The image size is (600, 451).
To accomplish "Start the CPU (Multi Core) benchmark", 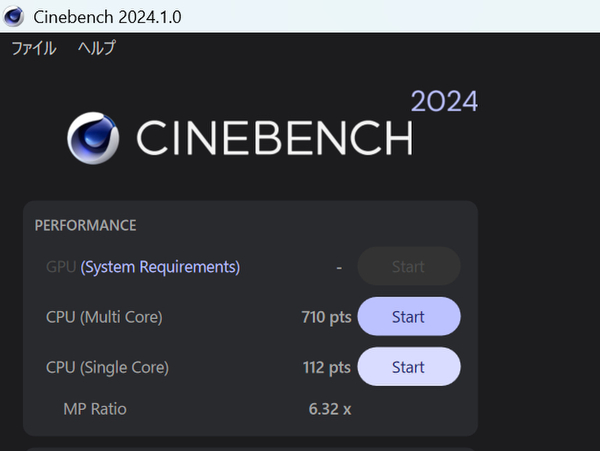I will click(409, 317).
